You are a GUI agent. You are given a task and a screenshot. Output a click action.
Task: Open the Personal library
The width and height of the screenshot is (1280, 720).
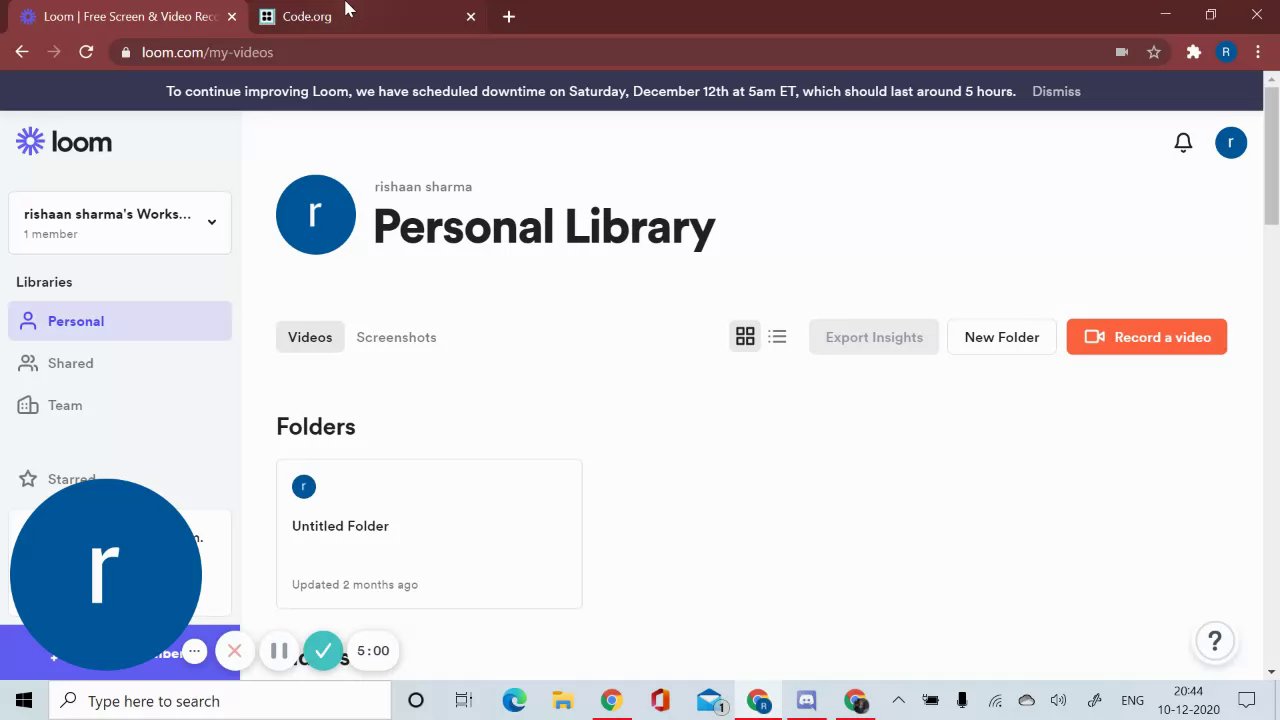point(120,321)
